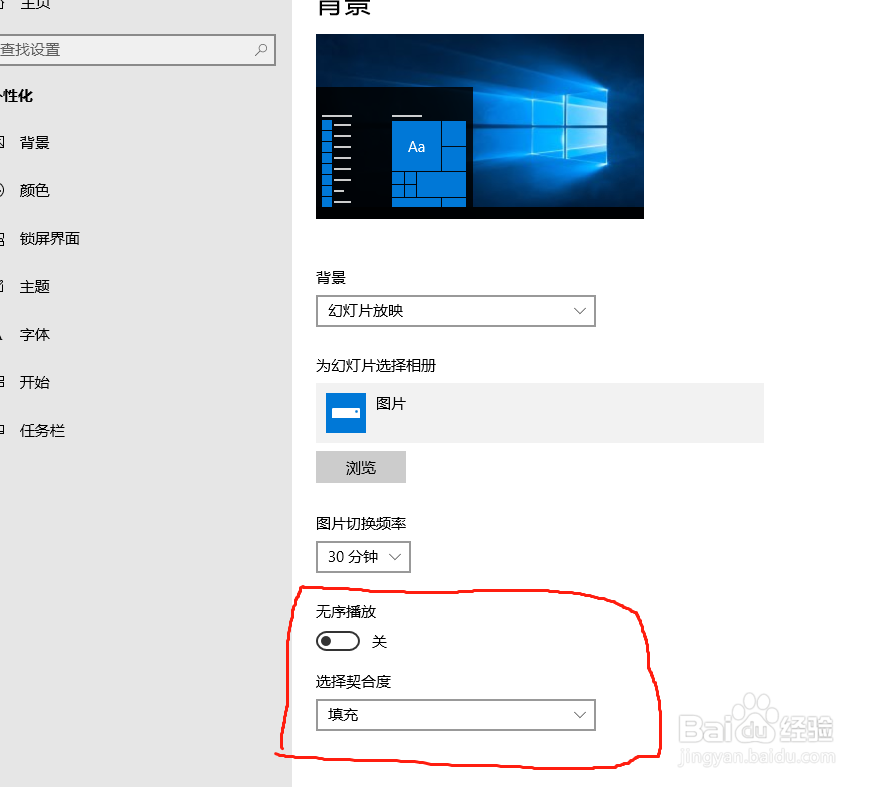Click the 浏览 browse button
884x787 pixels.
click(x=361, y=467)
